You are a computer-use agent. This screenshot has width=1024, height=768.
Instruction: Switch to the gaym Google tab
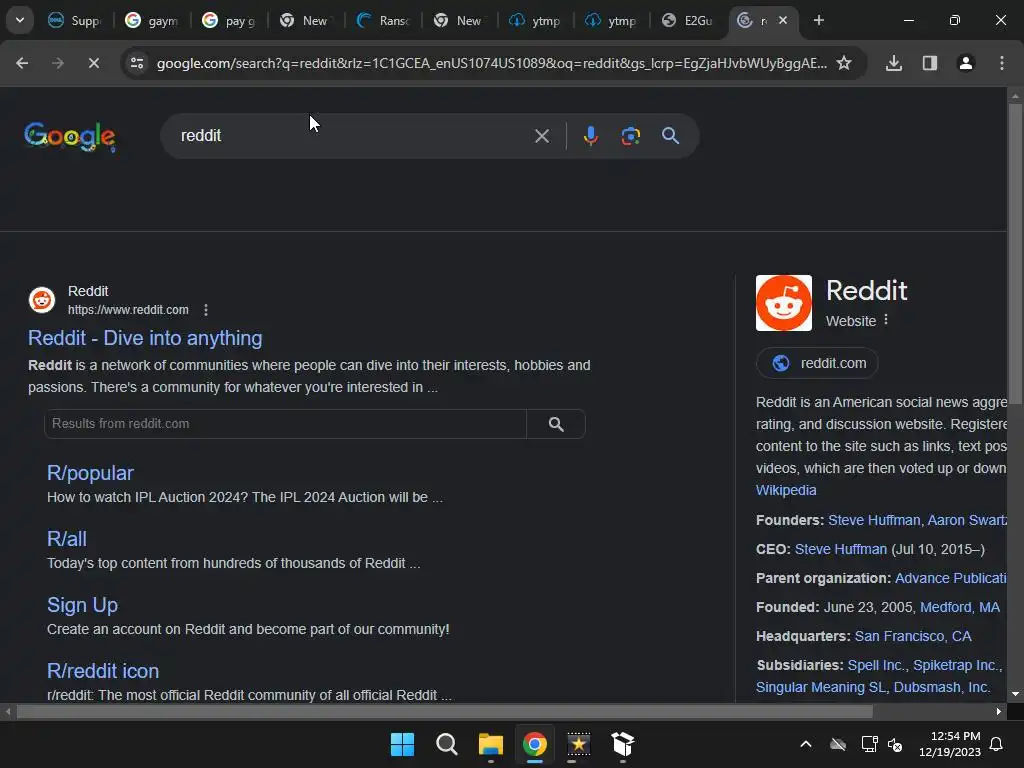coord(152,20)
